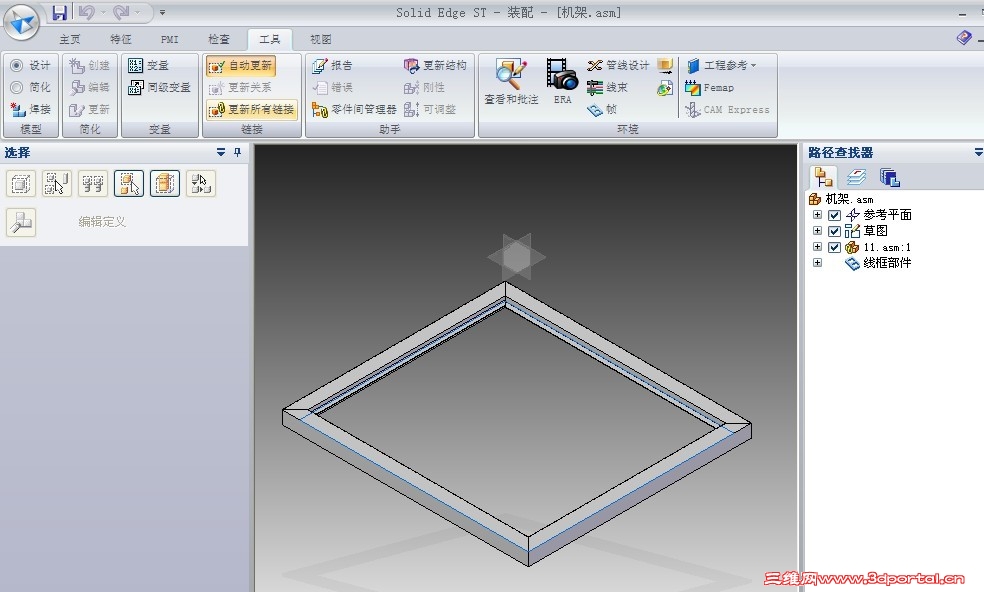Image resolution: width=984 pixels, height=592 pixels.
Task: Click the 可调整 tool
Action: pyautogui.click(x=430, y=109)
